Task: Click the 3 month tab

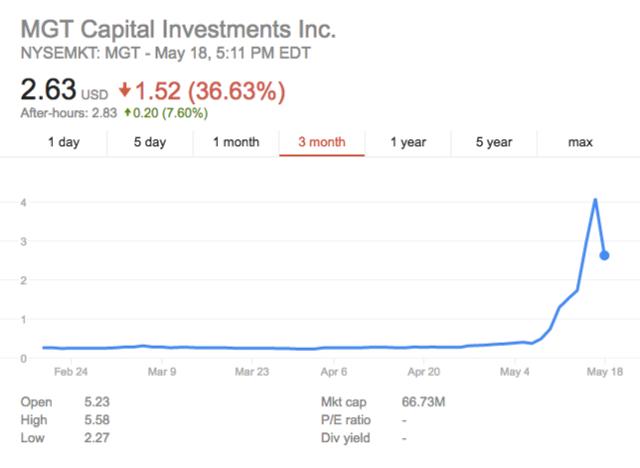Action: [322, 142]
